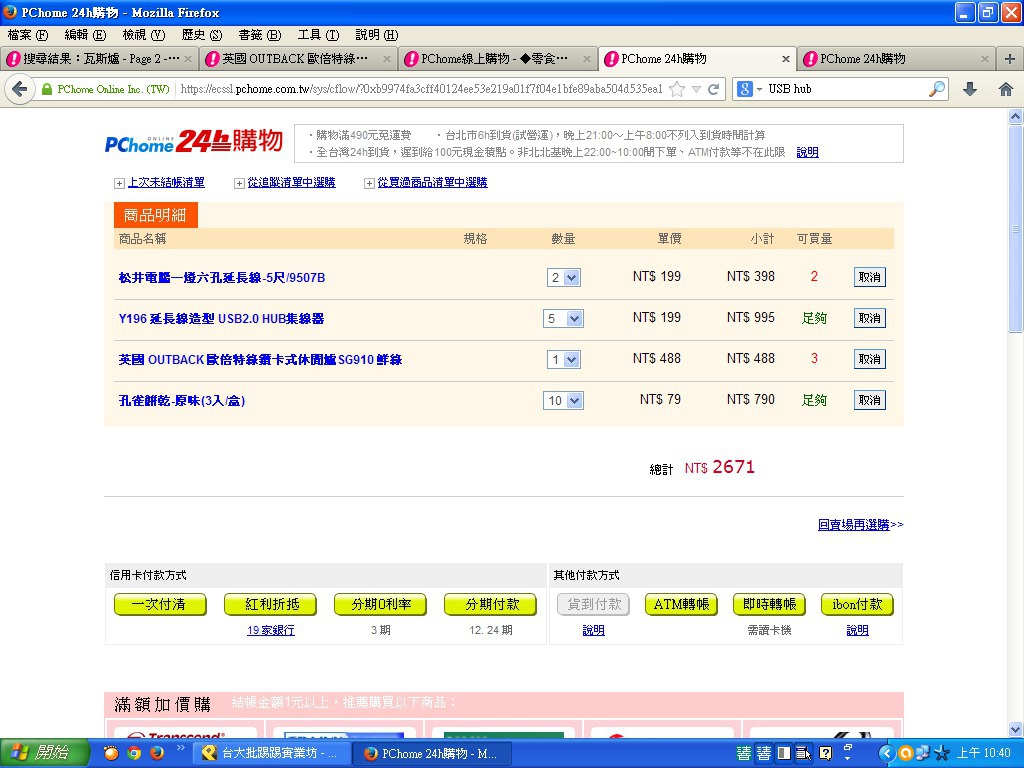Open quantity dropdown for Y196 USB2.0 HUB集線器
The width and height of the screenshot is (1024, 768).
tap(563, 318)
